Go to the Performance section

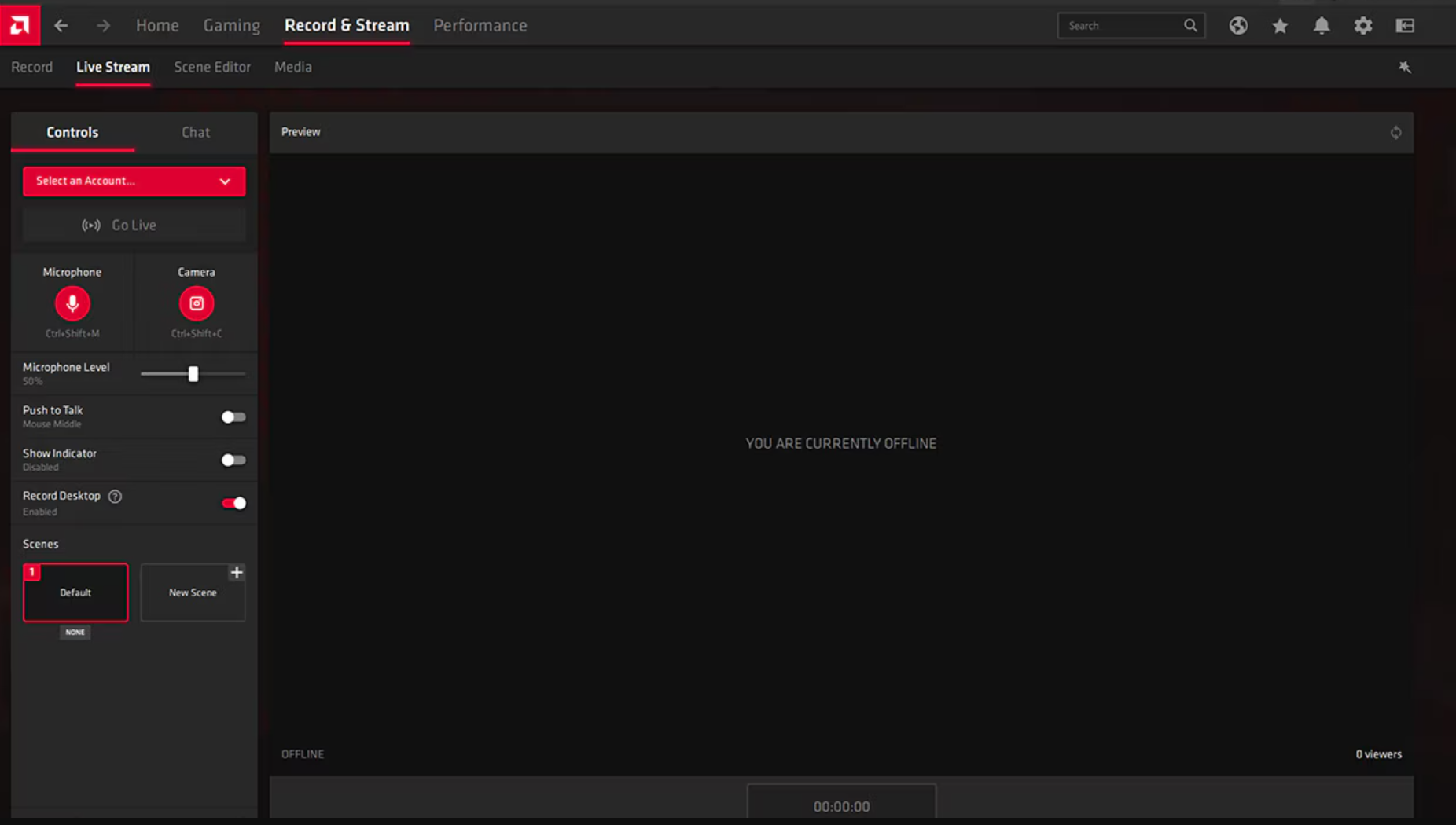(x=480, y=24)
